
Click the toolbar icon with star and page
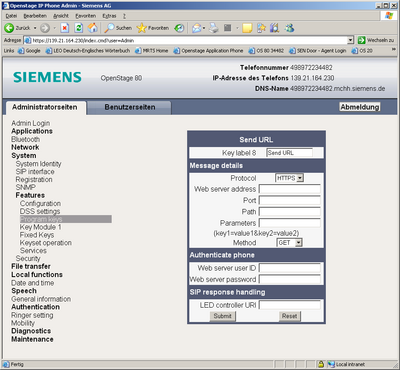[x=261, y=28]
